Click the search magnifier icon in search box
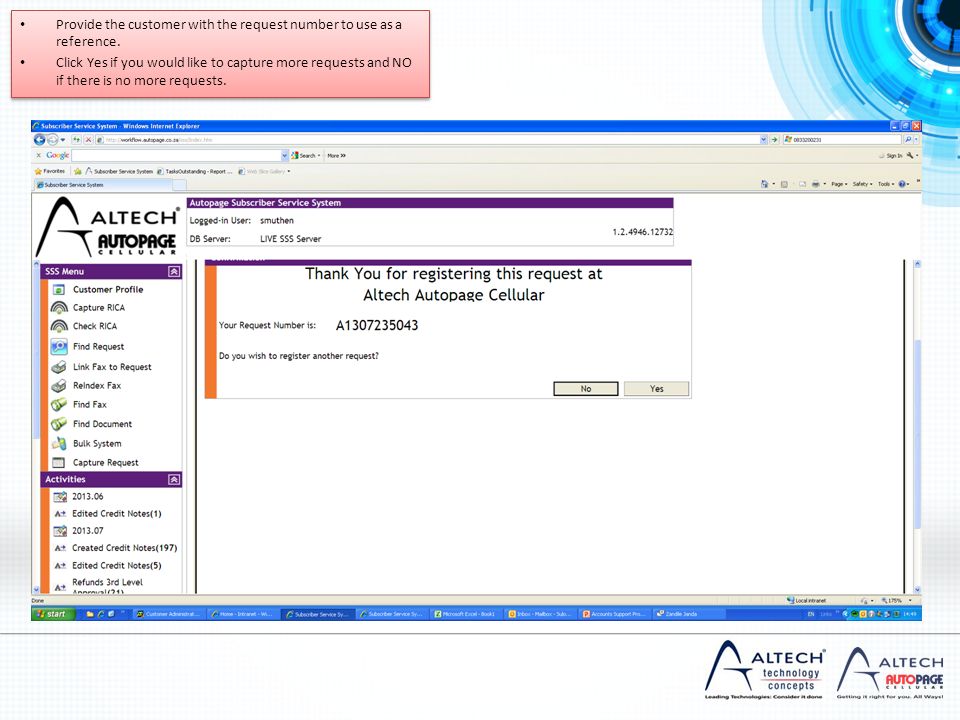The image size is (960, 720). (908, 140)
